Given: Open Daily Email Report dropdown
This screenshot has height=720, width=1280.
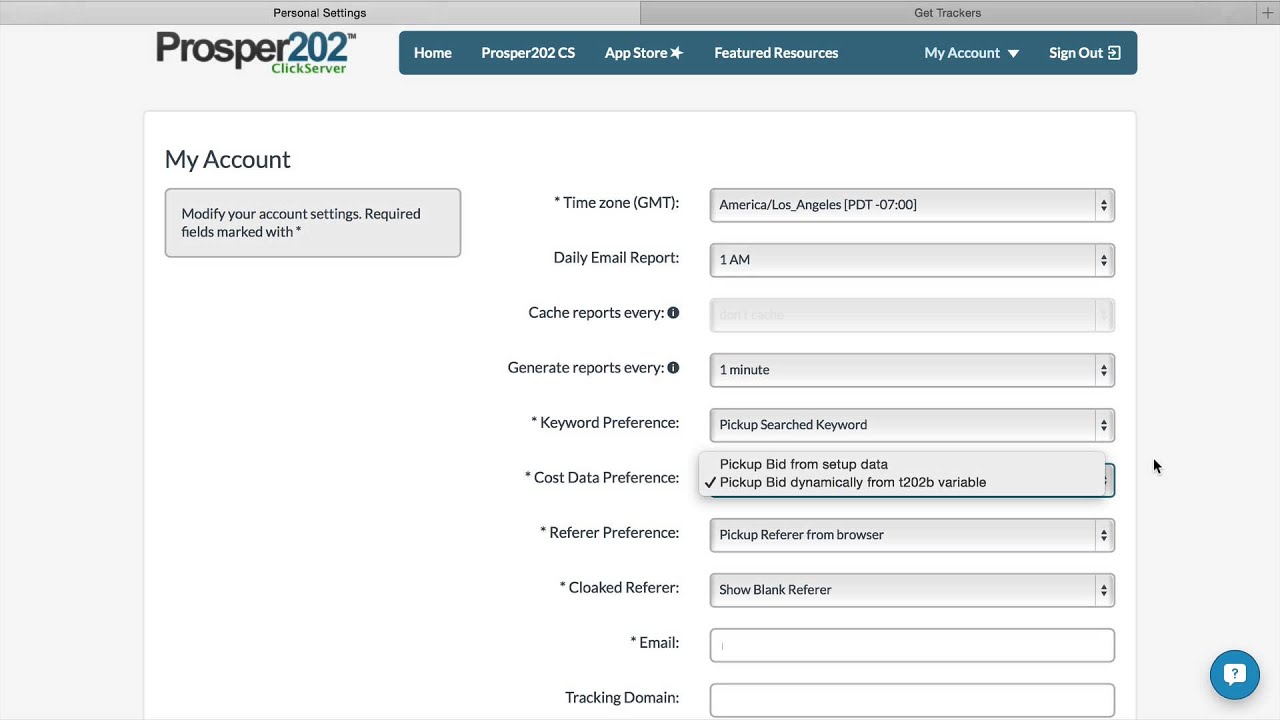Looking at the screenshot, I should (912, 260).
